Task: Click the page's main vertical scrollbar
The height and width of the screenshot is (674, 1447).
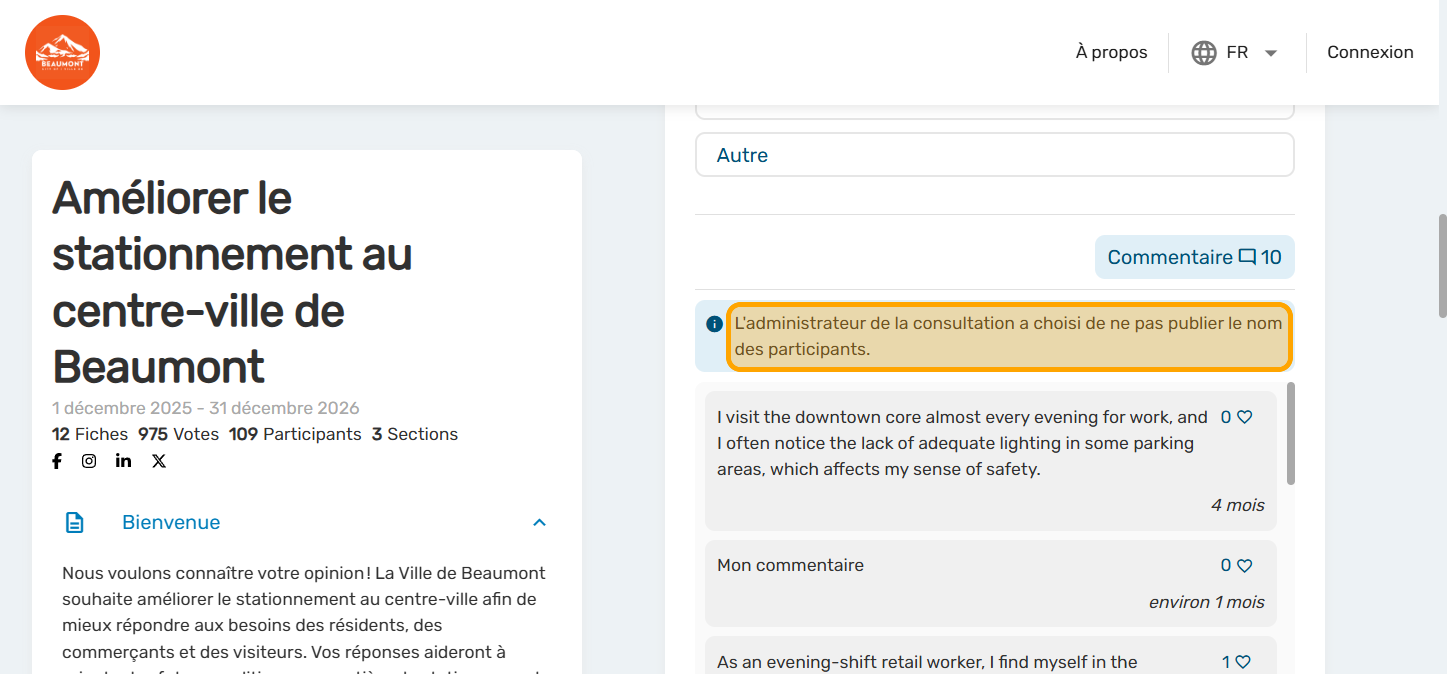Action: (1441, 266)
